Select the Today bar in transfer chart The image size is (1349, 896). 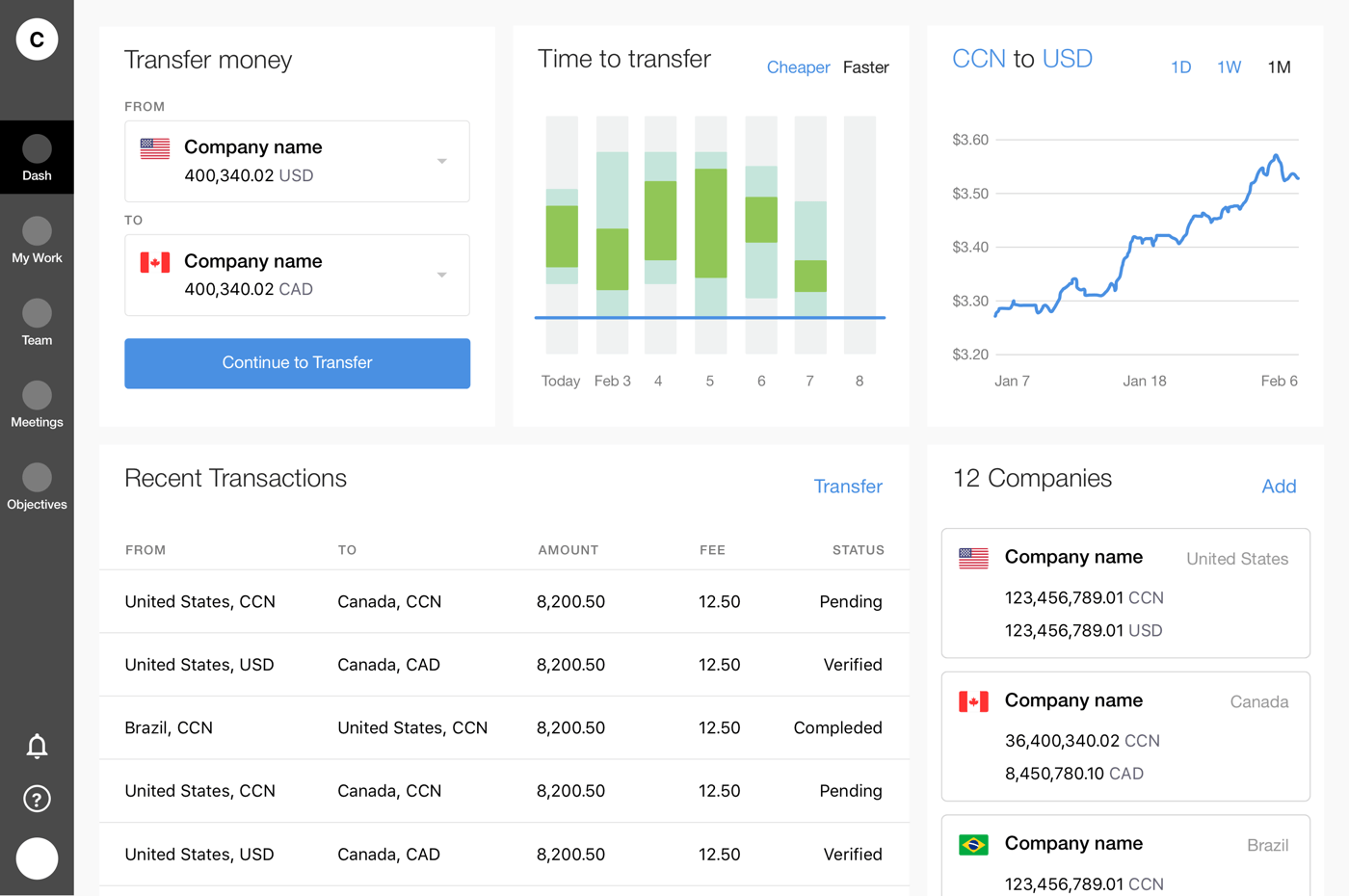coord(562,235)
